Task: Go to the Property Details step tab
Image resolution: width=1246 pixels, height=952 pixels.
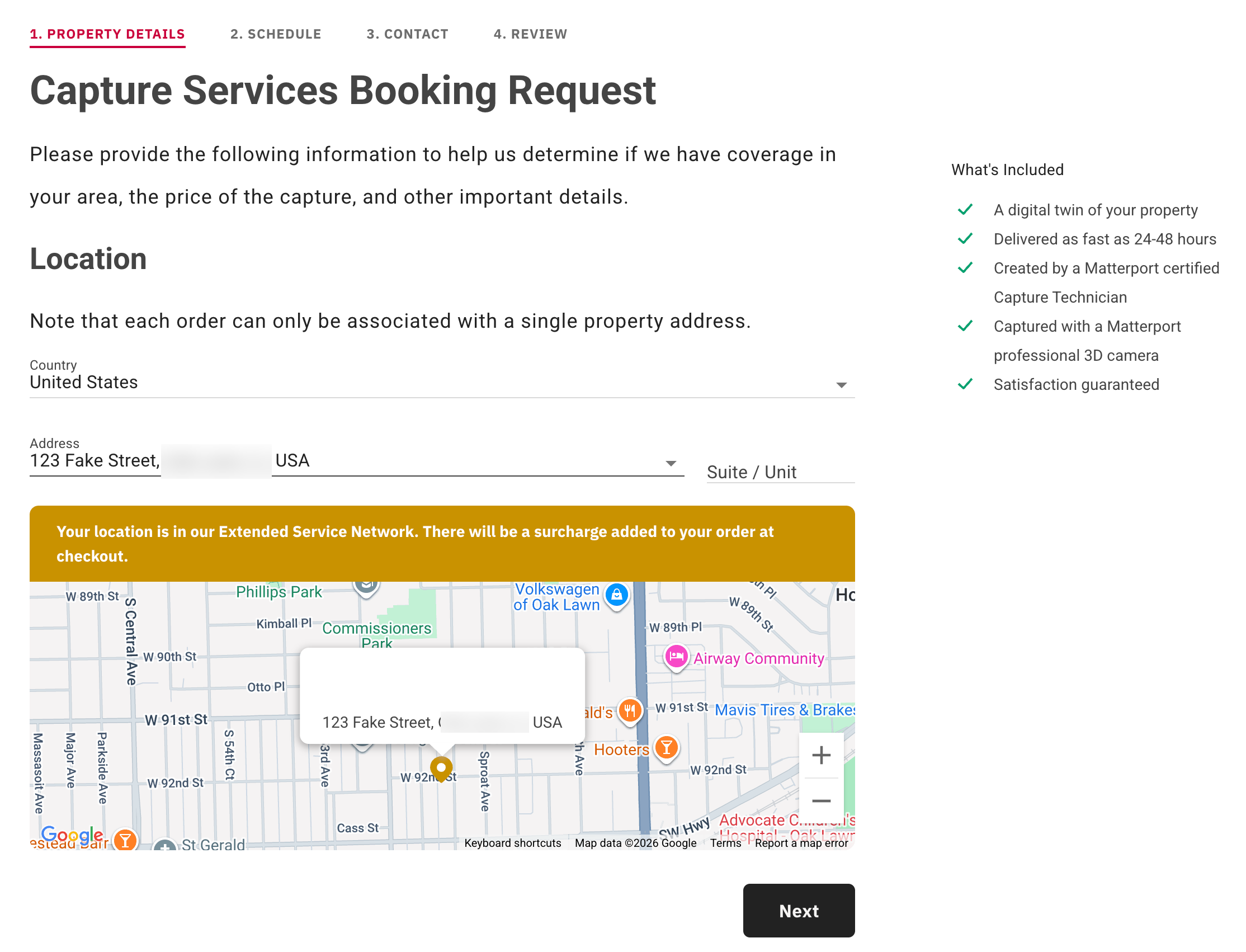Action: click(x=107, y=34)
